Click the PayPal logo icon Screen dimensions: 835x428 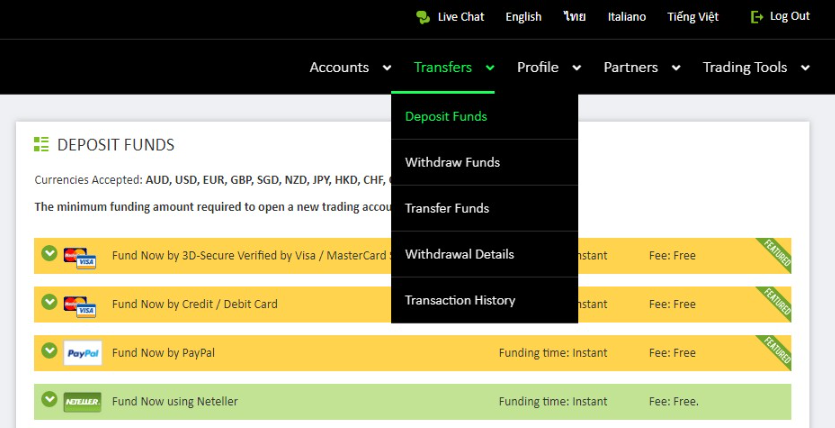click(x=83, y=353)
